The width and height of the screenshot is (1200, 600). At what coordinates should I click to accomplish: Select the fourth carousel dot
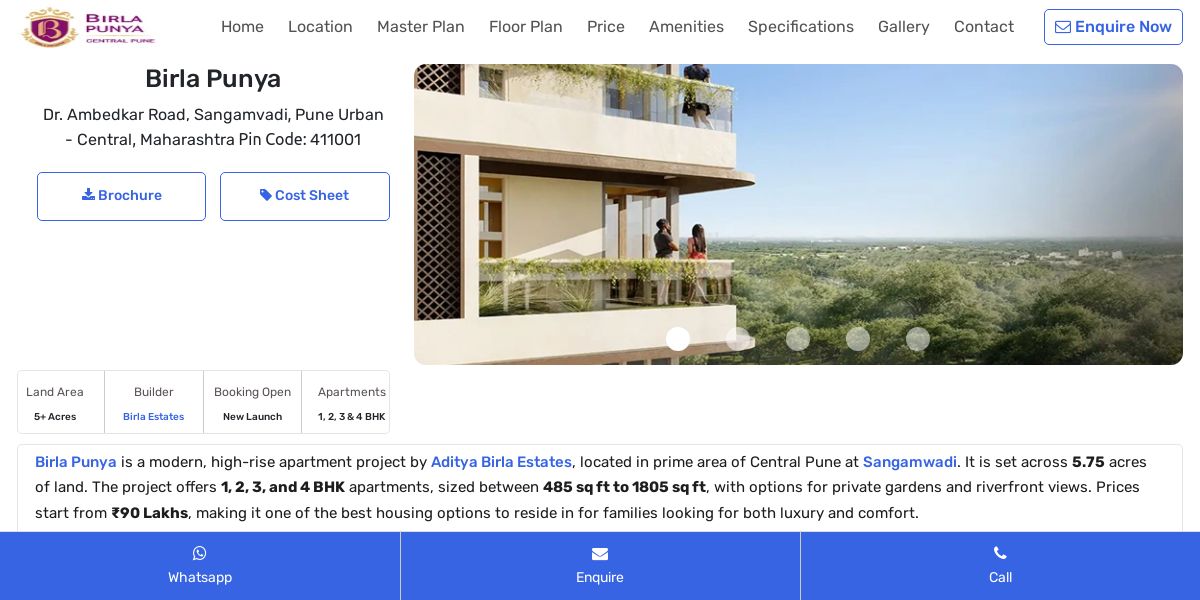click(858, 339)
